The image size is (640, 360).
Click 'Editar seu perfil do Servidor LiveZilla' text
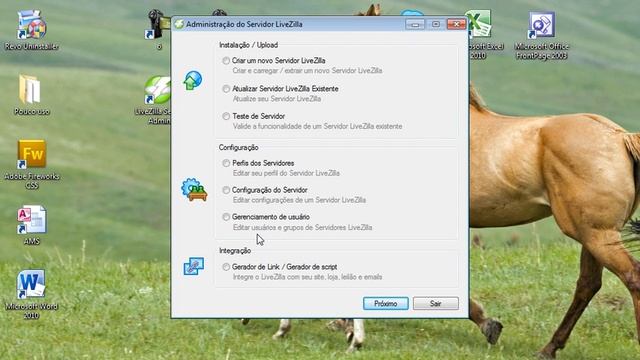(286, 173)
